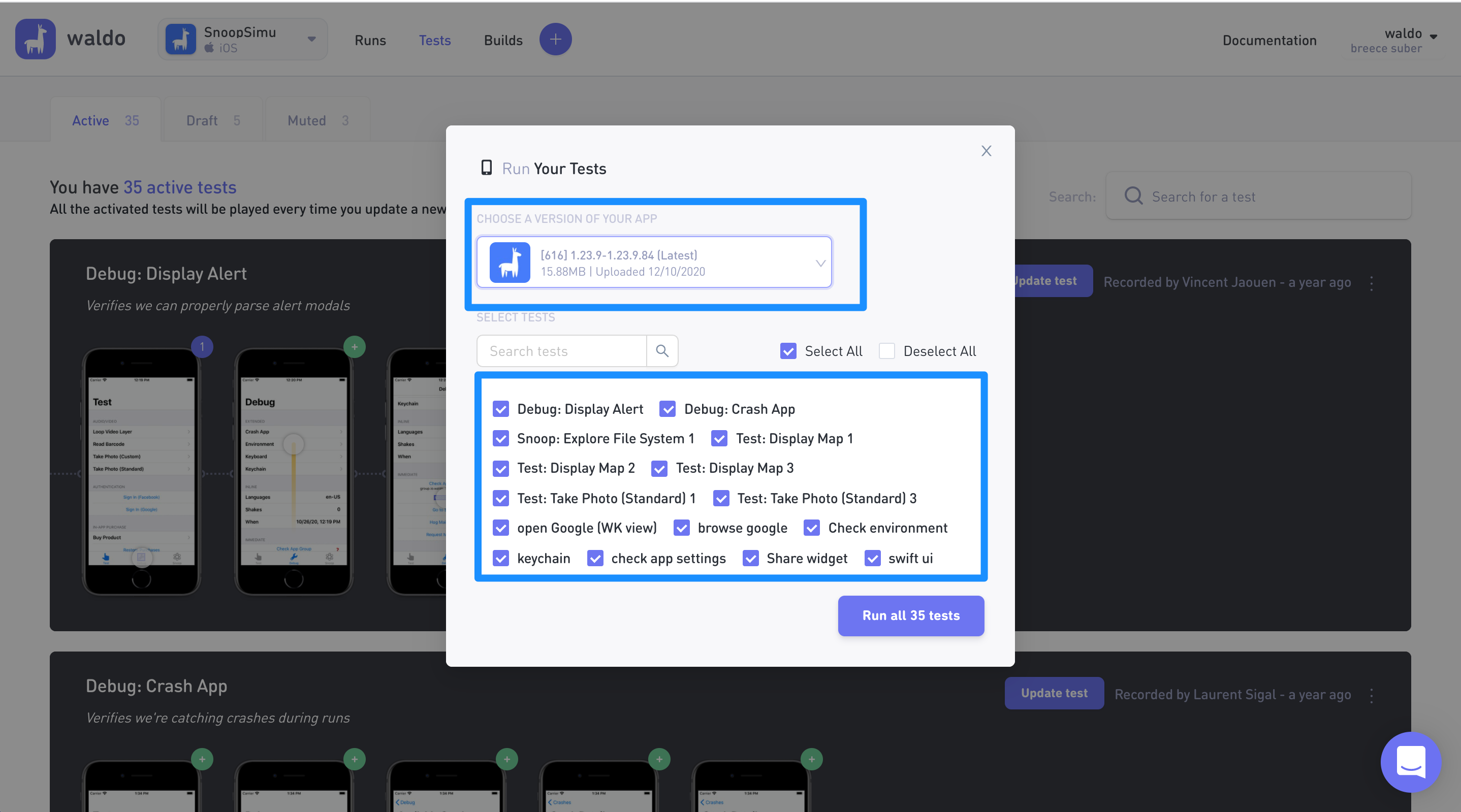
Task: Open the three-dot menu for Debug: Crash App
Action: (x=1372, y=695)
